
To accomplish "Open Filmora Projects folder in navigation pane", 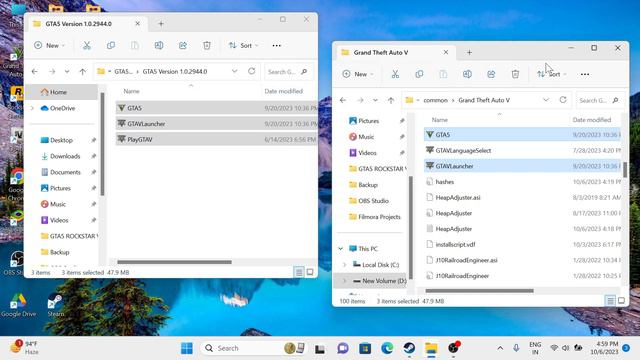I will [x=379, y=217].
